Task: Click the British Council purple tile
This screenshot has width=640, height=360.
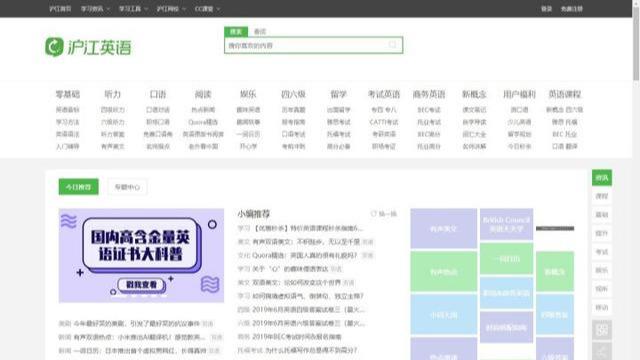Action: [x=506, y=224]
